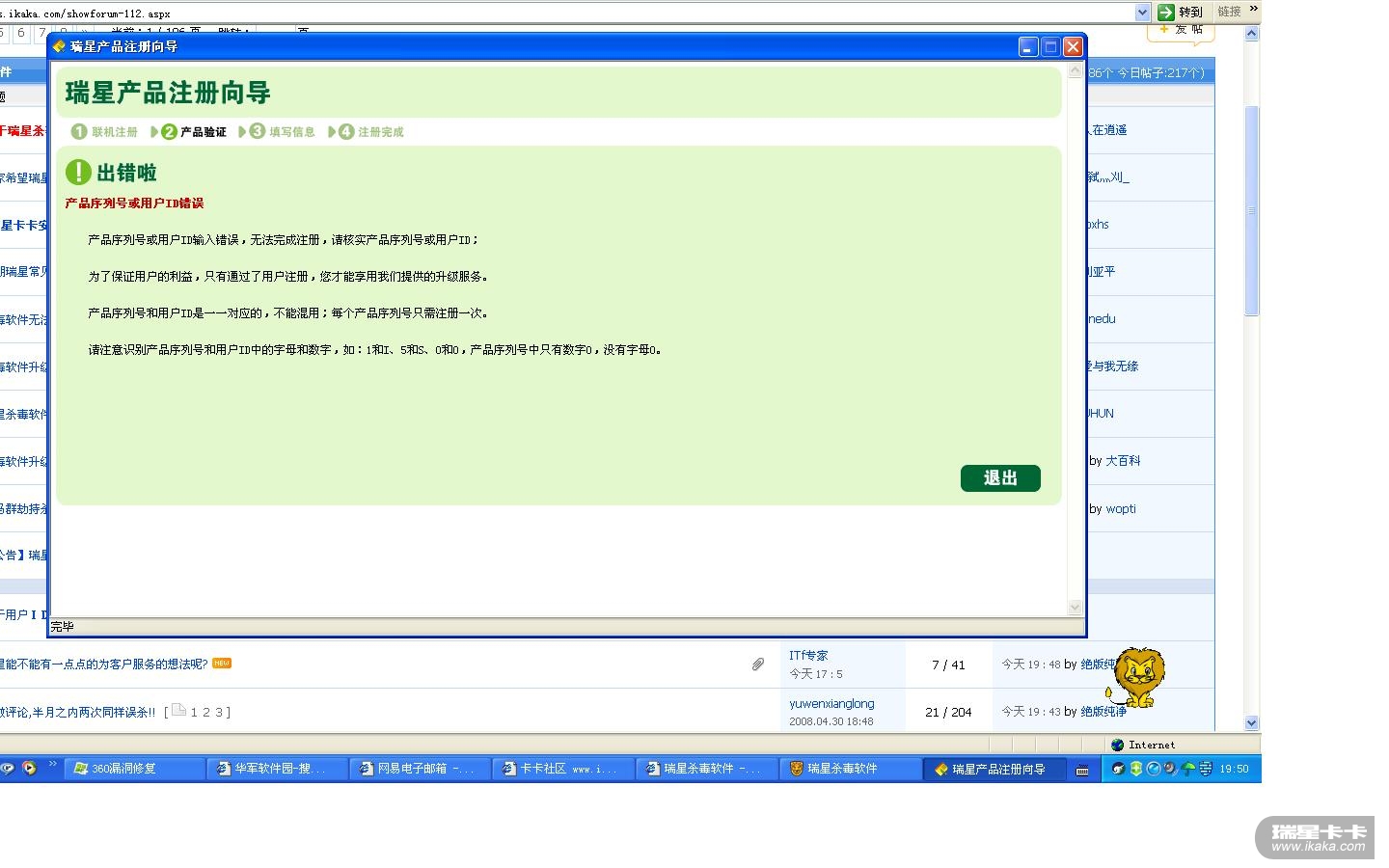This screenshot has height=868, width=1389.
Task: Switch to the 瑞星杀毒软件 browser taskbar window
Action: click(707, 769)
